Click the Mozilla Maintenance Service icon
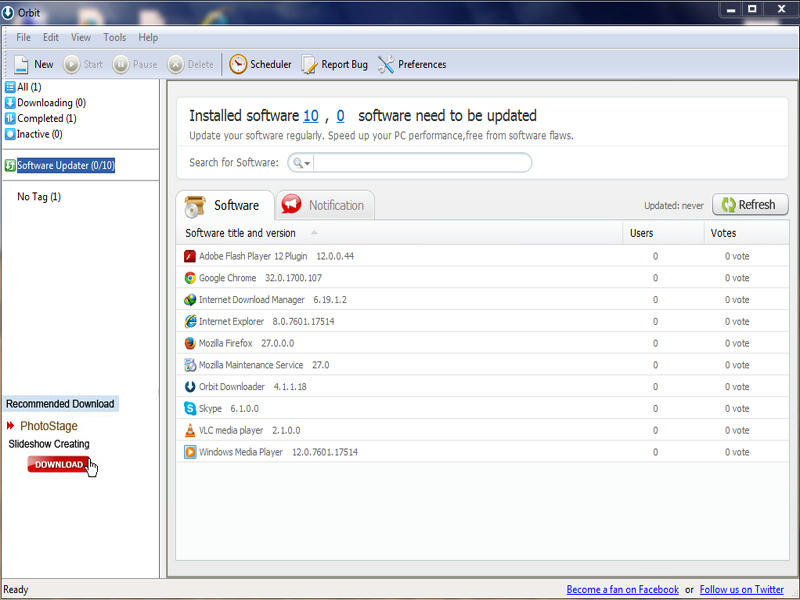800x600 pixels. (x=190, y=365)
